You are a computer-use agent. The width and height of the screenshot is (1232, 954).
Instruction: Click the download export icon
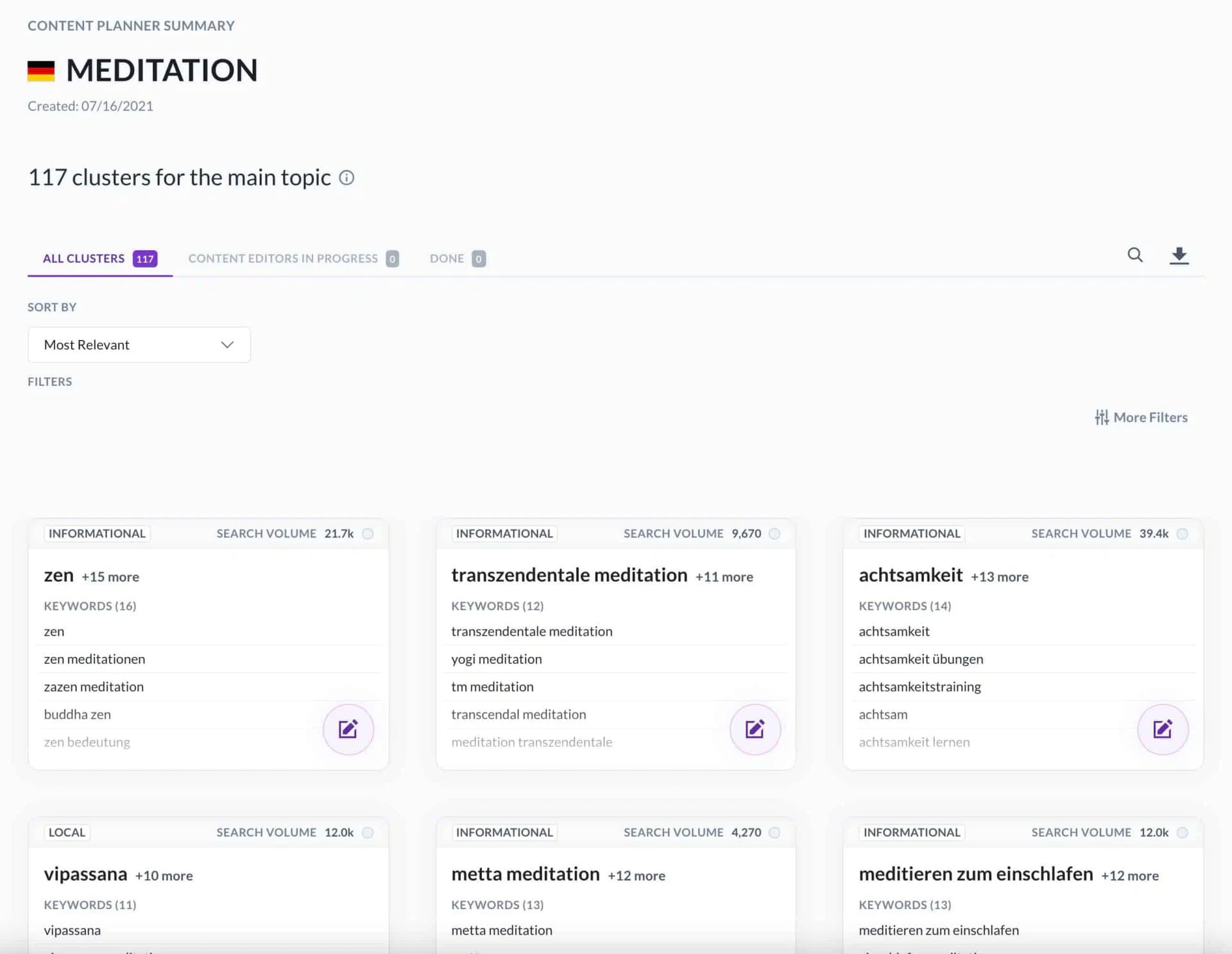pos(1179,255)
